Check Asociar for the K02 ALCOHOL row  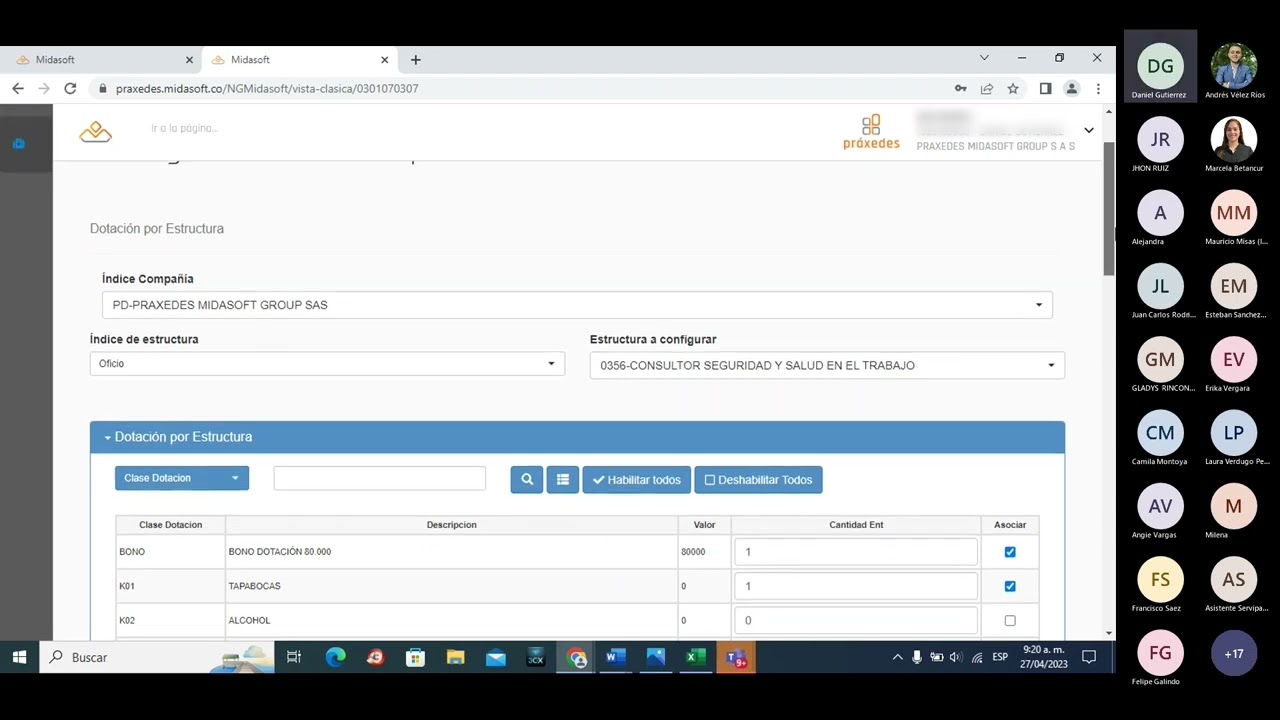pyautogui.click(x=1010, y=620)
